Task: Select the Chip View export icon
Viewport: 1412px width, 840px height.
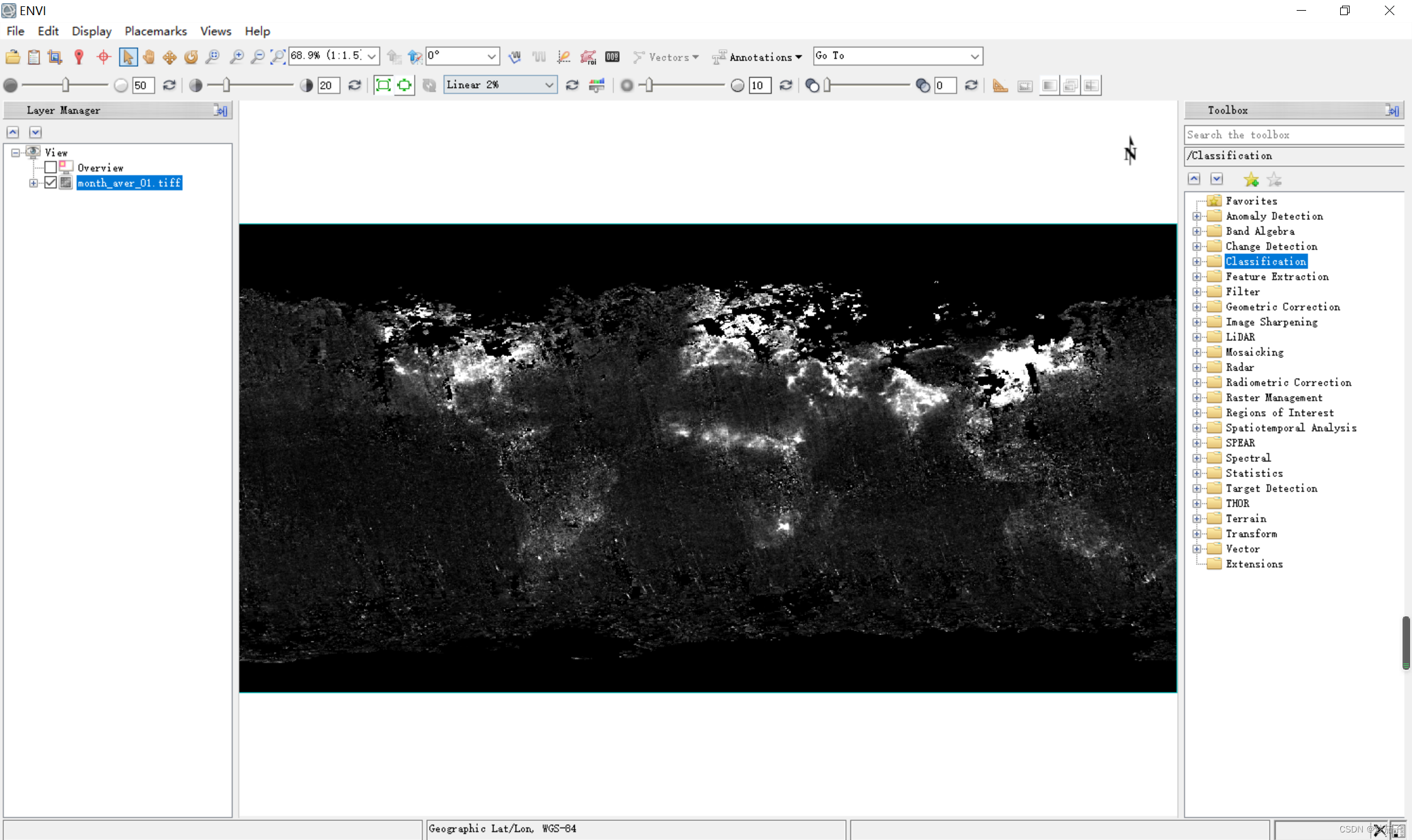Action: click(55, 57)
